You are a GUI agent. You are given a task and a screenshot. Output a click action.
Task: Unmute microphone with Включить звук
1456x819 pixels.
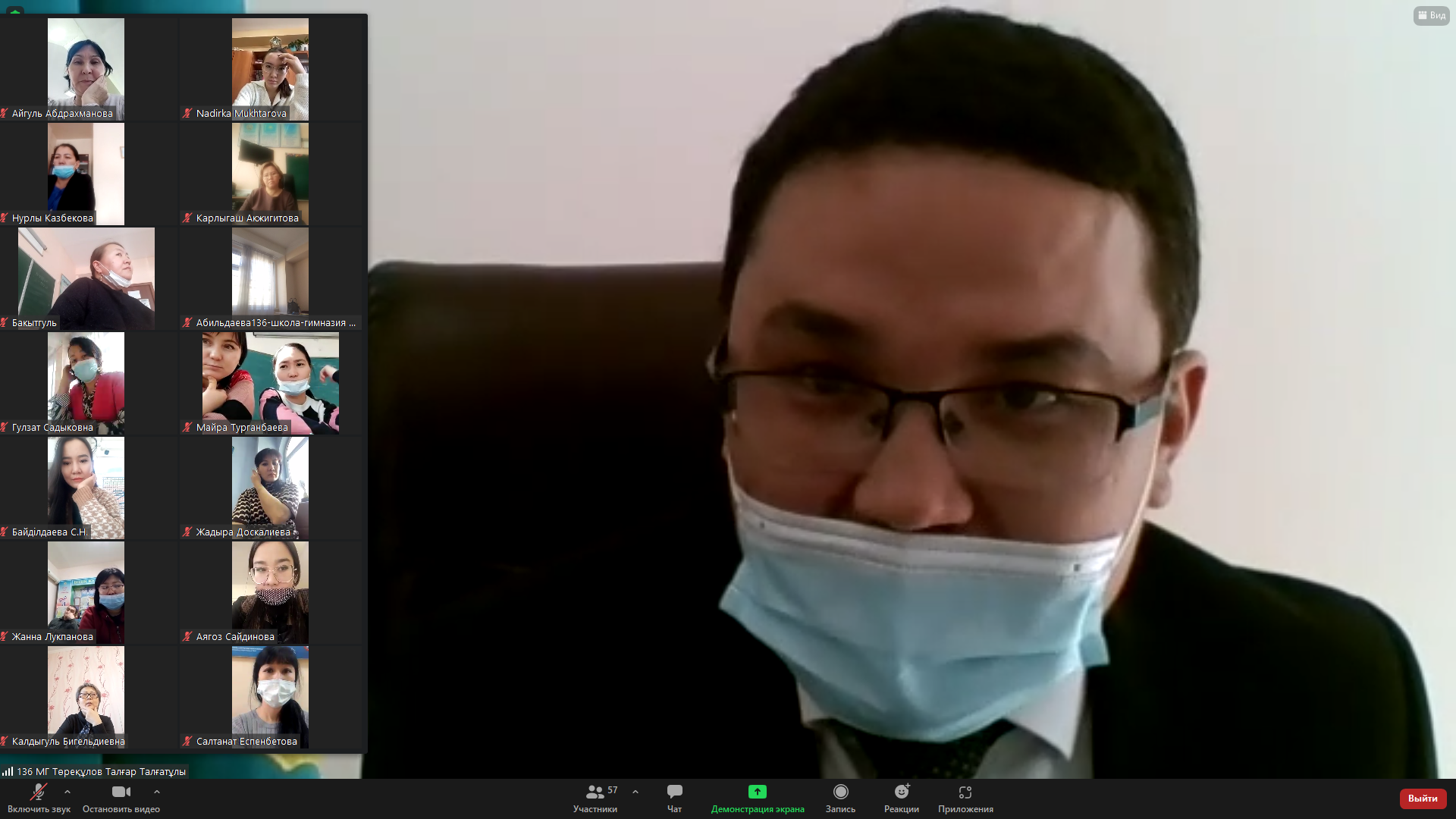tap(38, 798)
